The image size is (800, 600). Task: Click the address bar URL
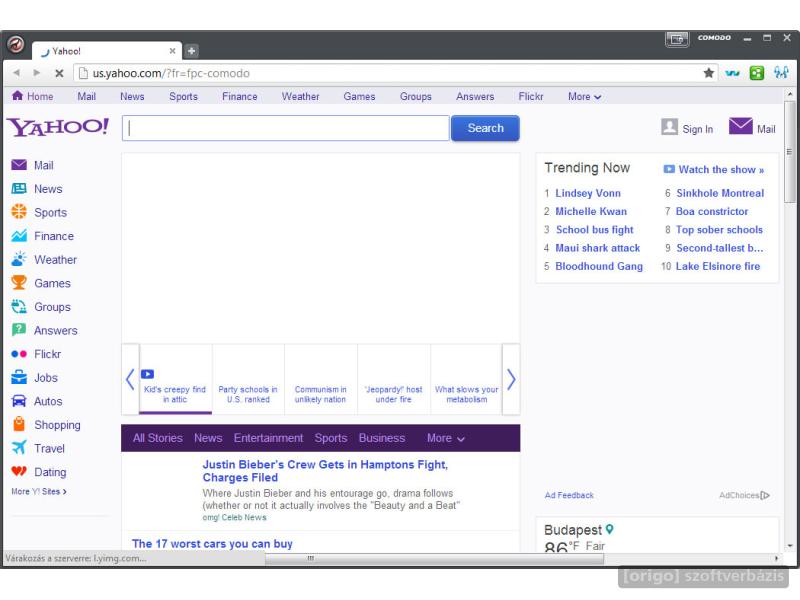point(171,73)
